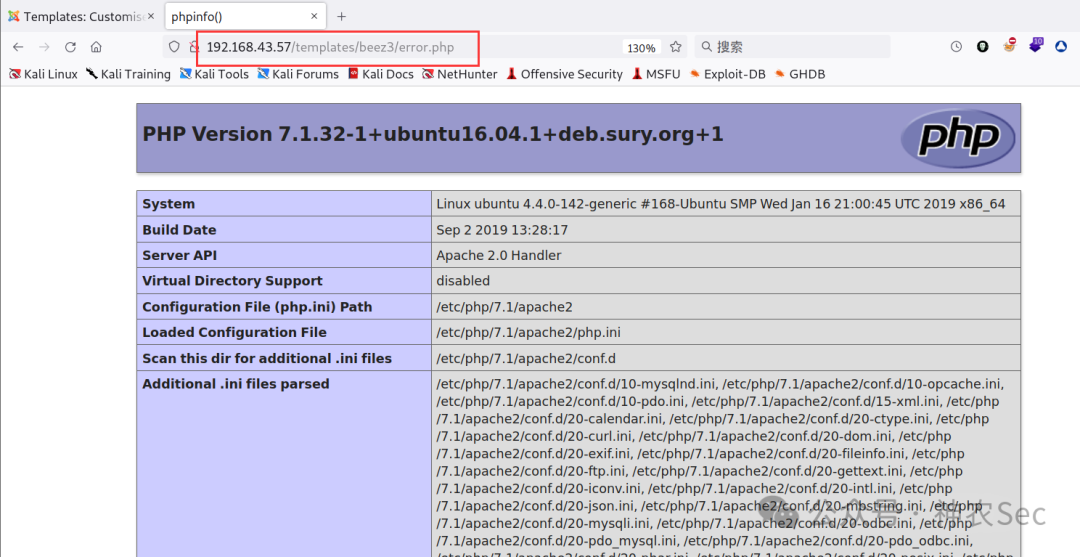Click the Virtual Directory Support label

tap(232, 281)
